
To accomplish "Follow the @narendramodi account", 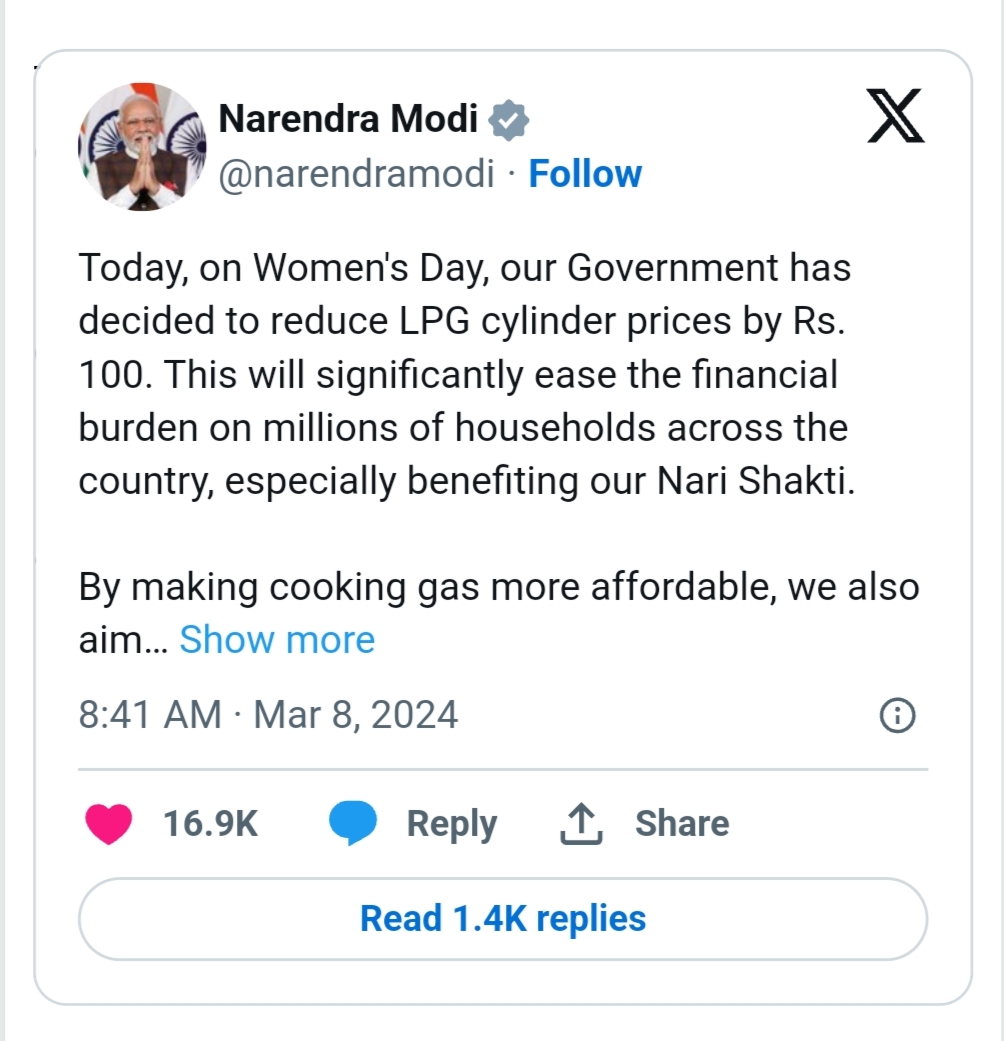I will [x=585, y=174].
